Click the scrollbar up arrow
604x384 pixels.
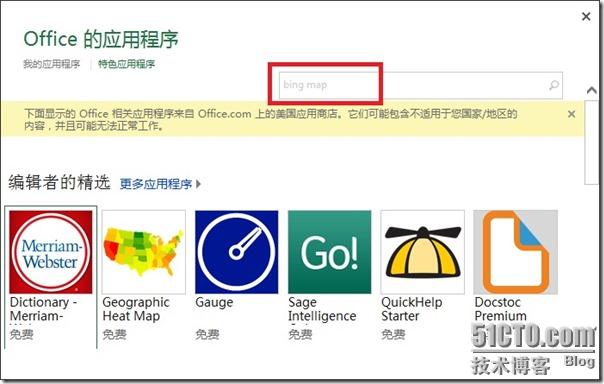591,91
